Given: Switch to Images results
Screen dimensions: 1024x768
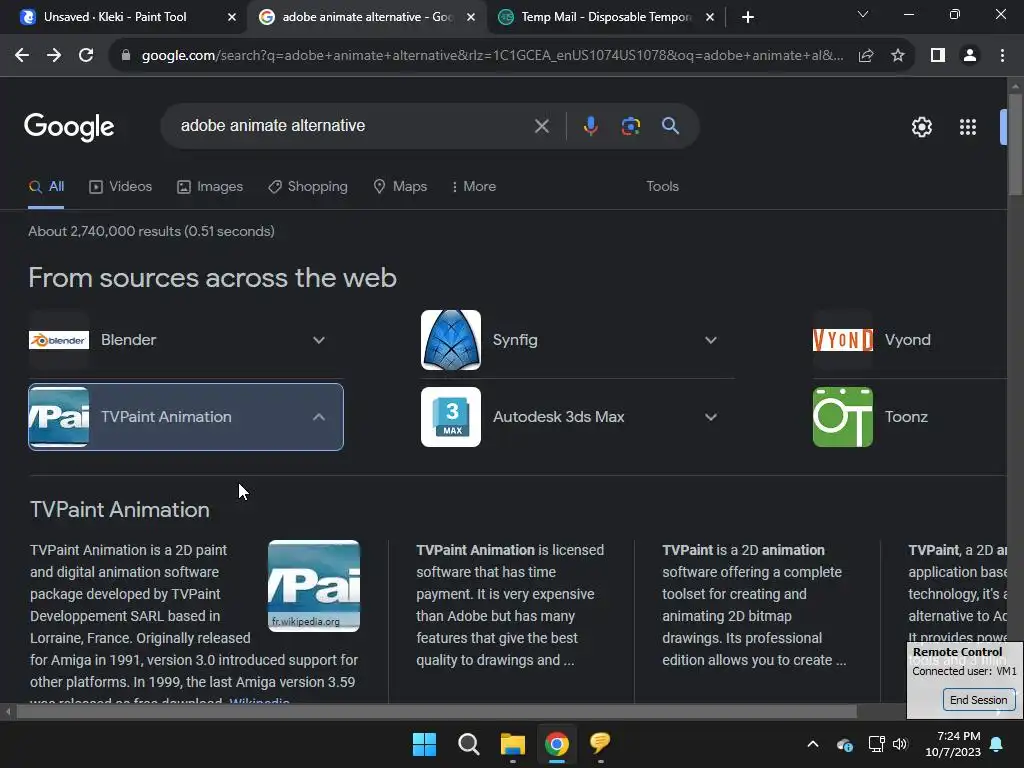Looking at the screenshot, I should point(210,187).
